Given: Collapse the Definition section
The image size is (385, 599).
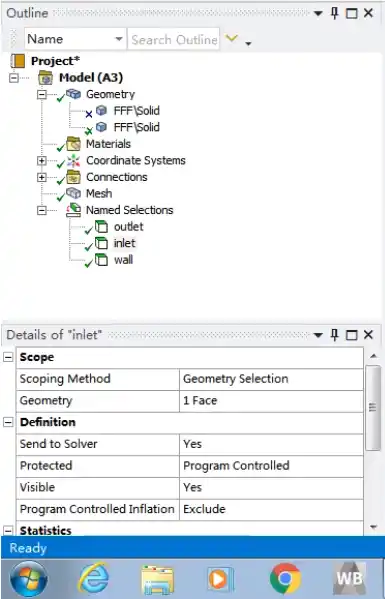Looking at the screenshot, I should [x=8, y=422].
